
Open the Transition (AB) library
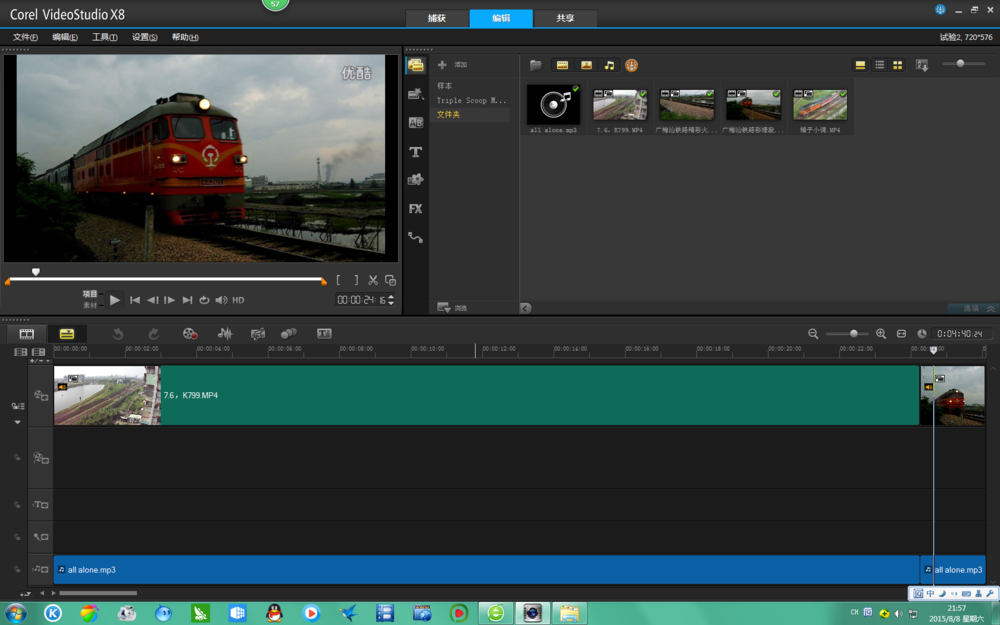pos(416,123)
